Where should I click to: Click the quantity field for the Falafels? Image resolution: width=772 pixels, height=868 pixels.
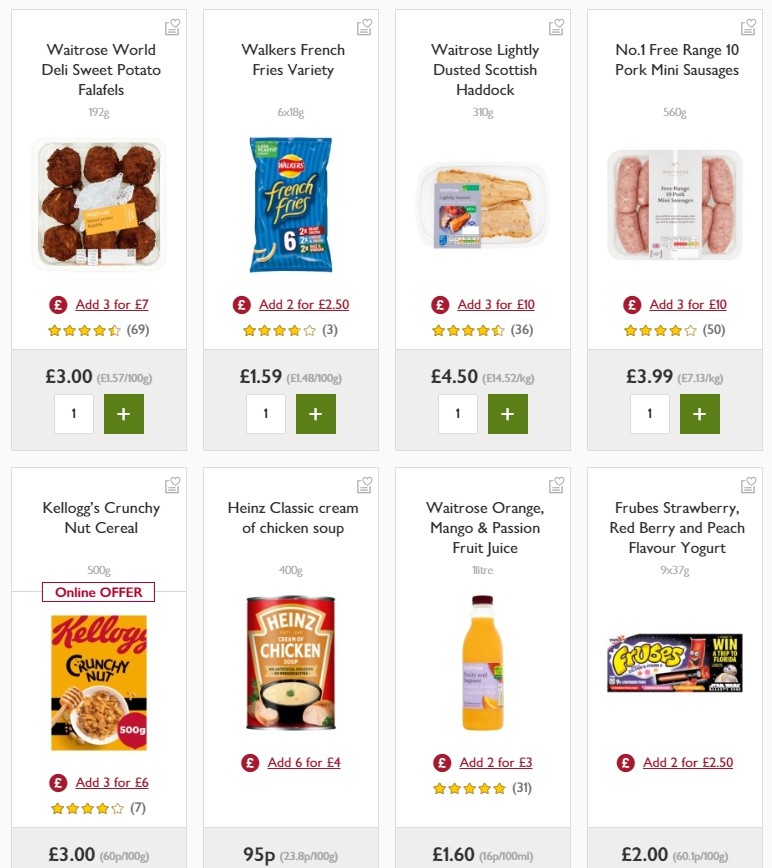click(x=73, y=413)
